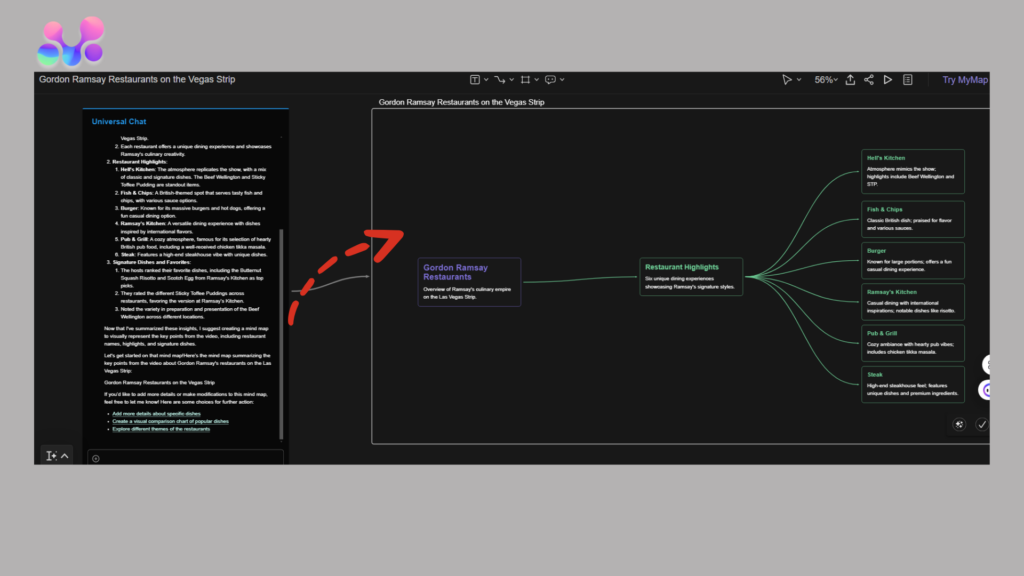Click the purple ring assistant button
Screen dimensions: 1024x576
(985, 390)
